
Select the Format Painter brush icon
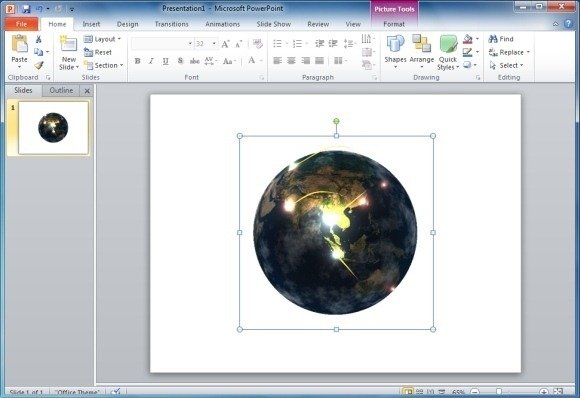38,65
